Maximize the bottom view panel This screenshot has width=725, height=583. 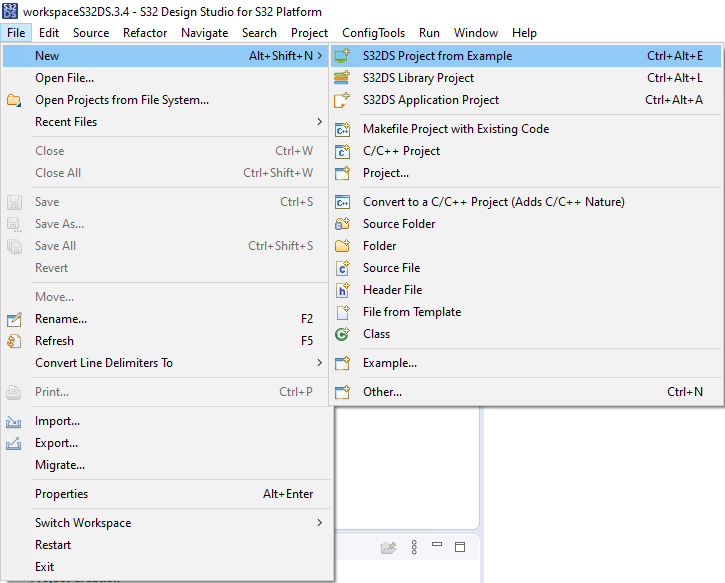[x=460, y=547]
